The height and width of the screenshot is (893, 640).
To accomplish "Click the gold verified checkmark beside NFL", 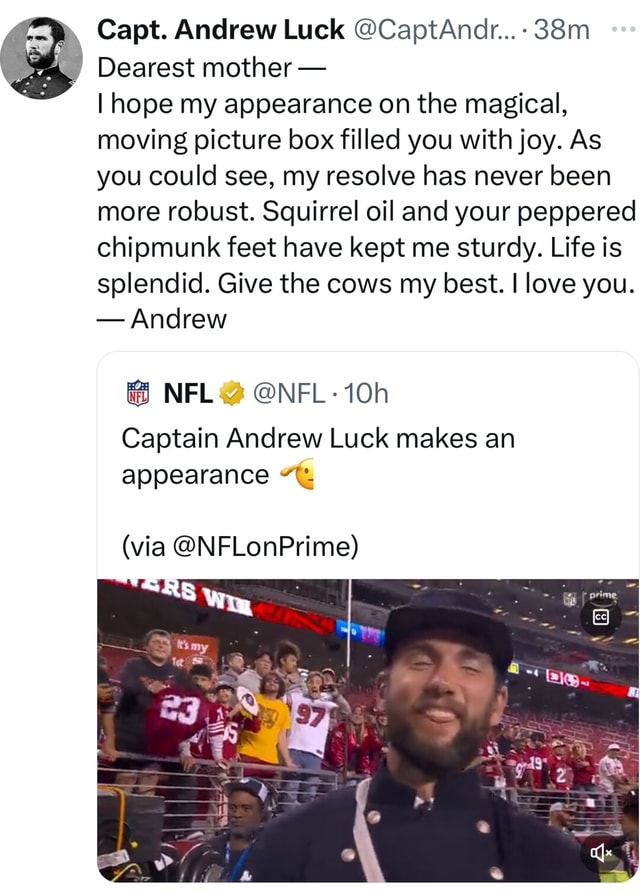I will [x=231, y=395].
